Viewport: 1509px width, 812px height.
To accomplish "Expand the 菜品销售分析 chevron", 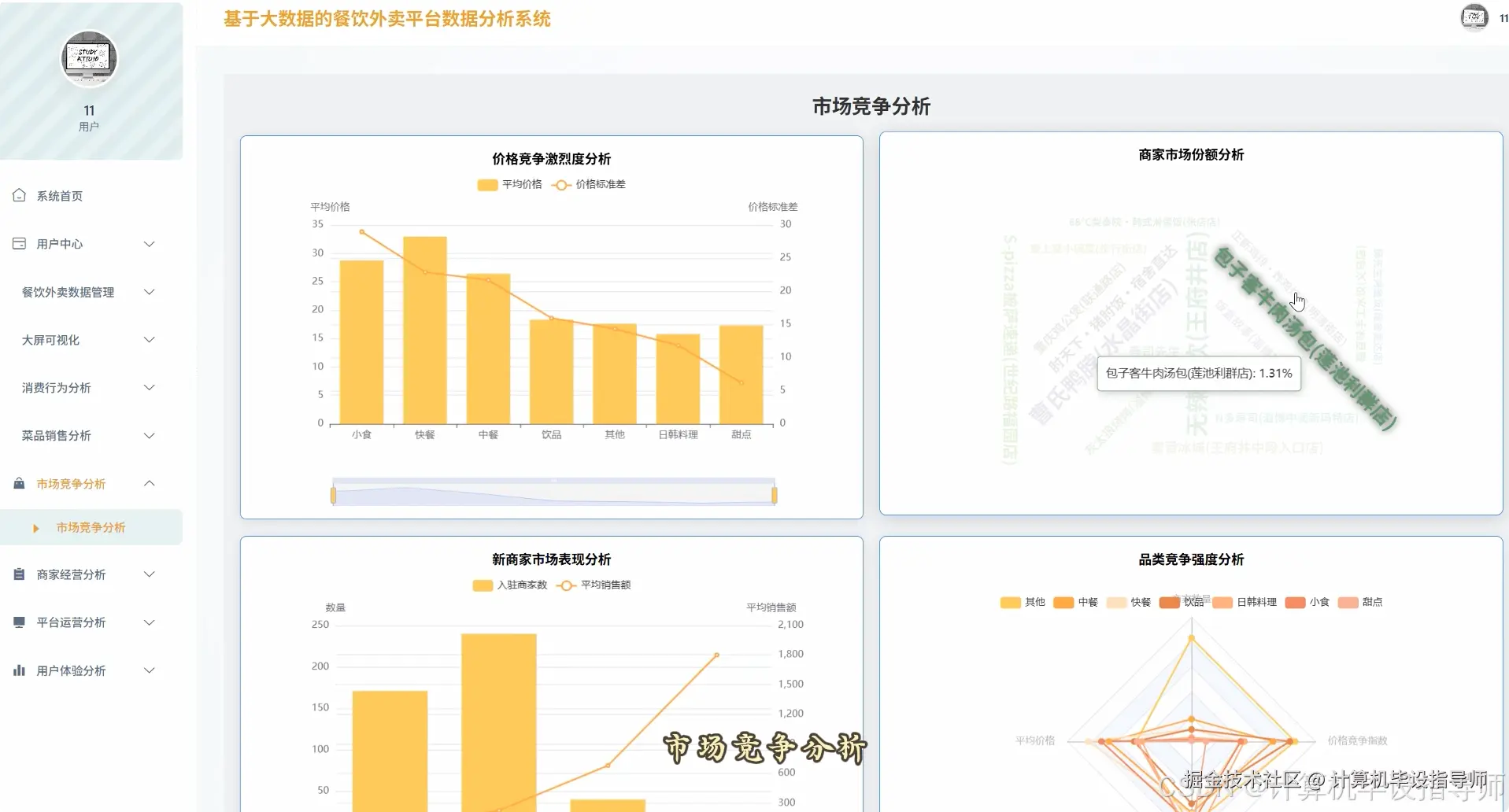I will [150, 435].
